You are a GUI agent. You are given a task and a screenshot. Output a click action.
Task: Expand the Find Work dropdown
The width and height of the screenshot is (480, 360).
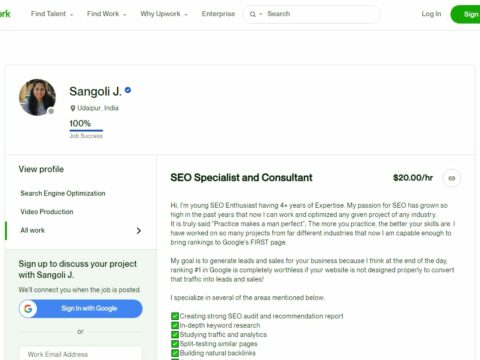coord(107,14)
